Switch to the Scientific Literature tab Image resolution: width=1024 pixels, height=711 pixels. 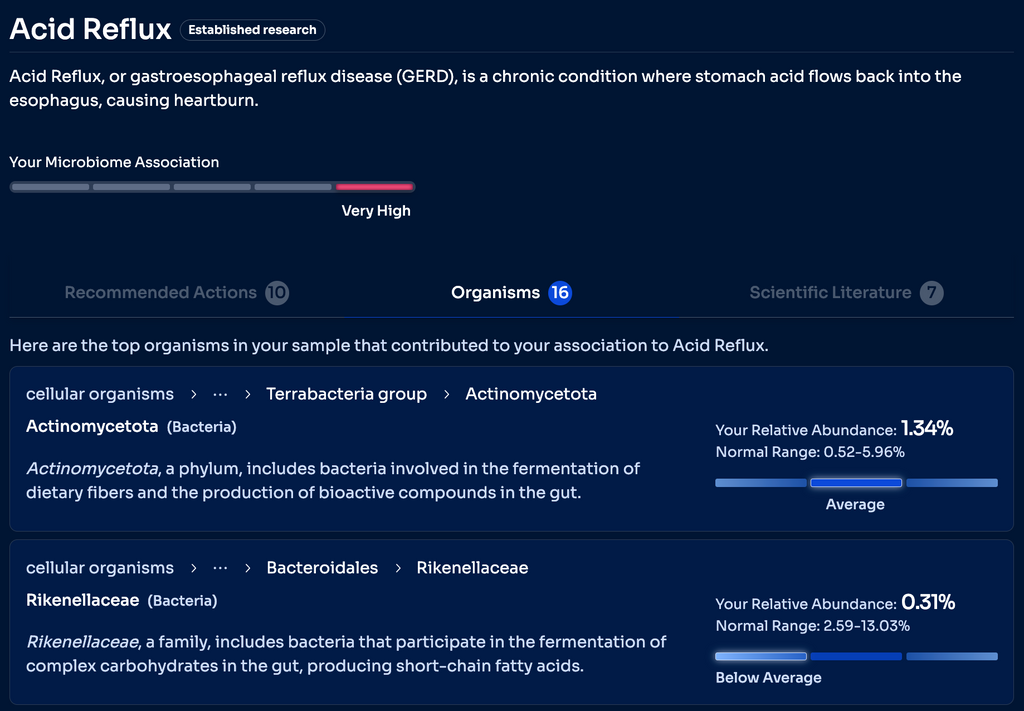[830, 293]
